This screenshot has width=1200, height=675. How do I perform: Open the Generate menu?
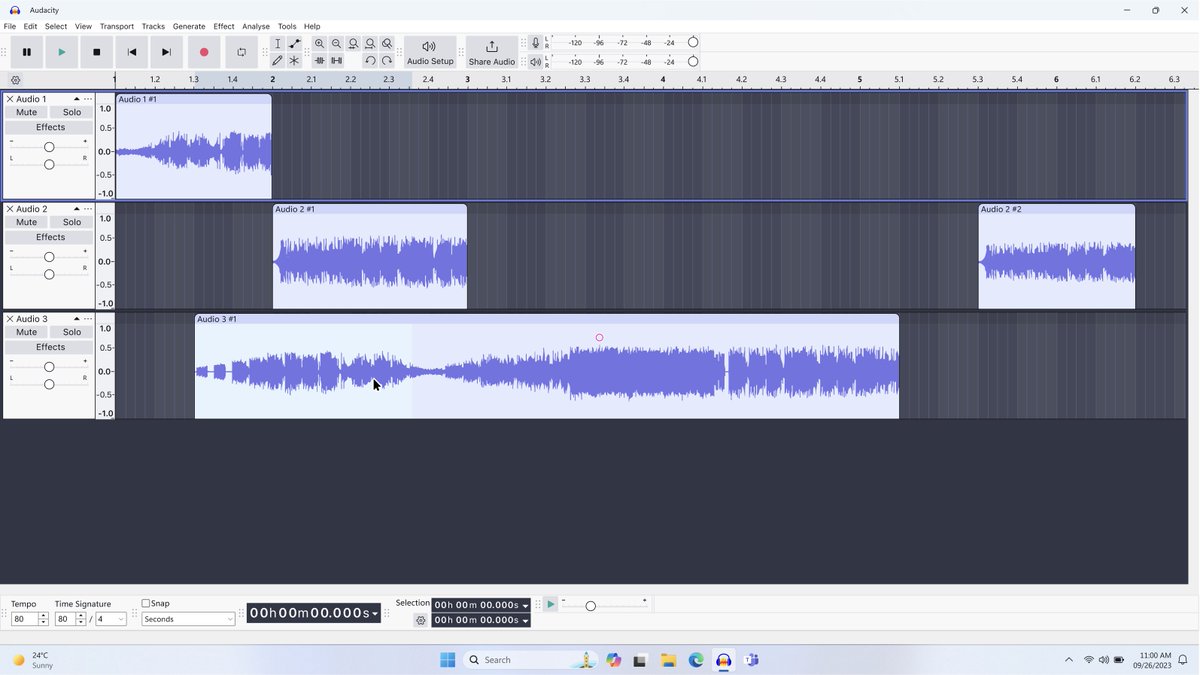(x=189, y=26)
